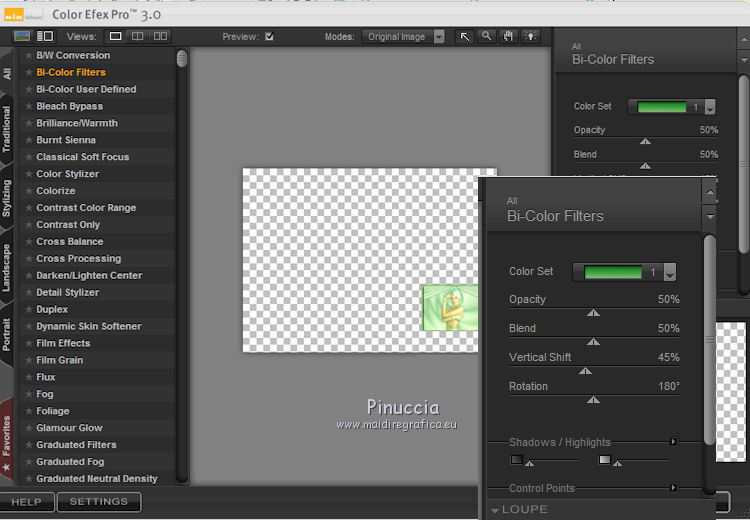The width and height of the screenshot is (750, 520).
Task: Select the arrow pointer tool
Action: point(464,36)
